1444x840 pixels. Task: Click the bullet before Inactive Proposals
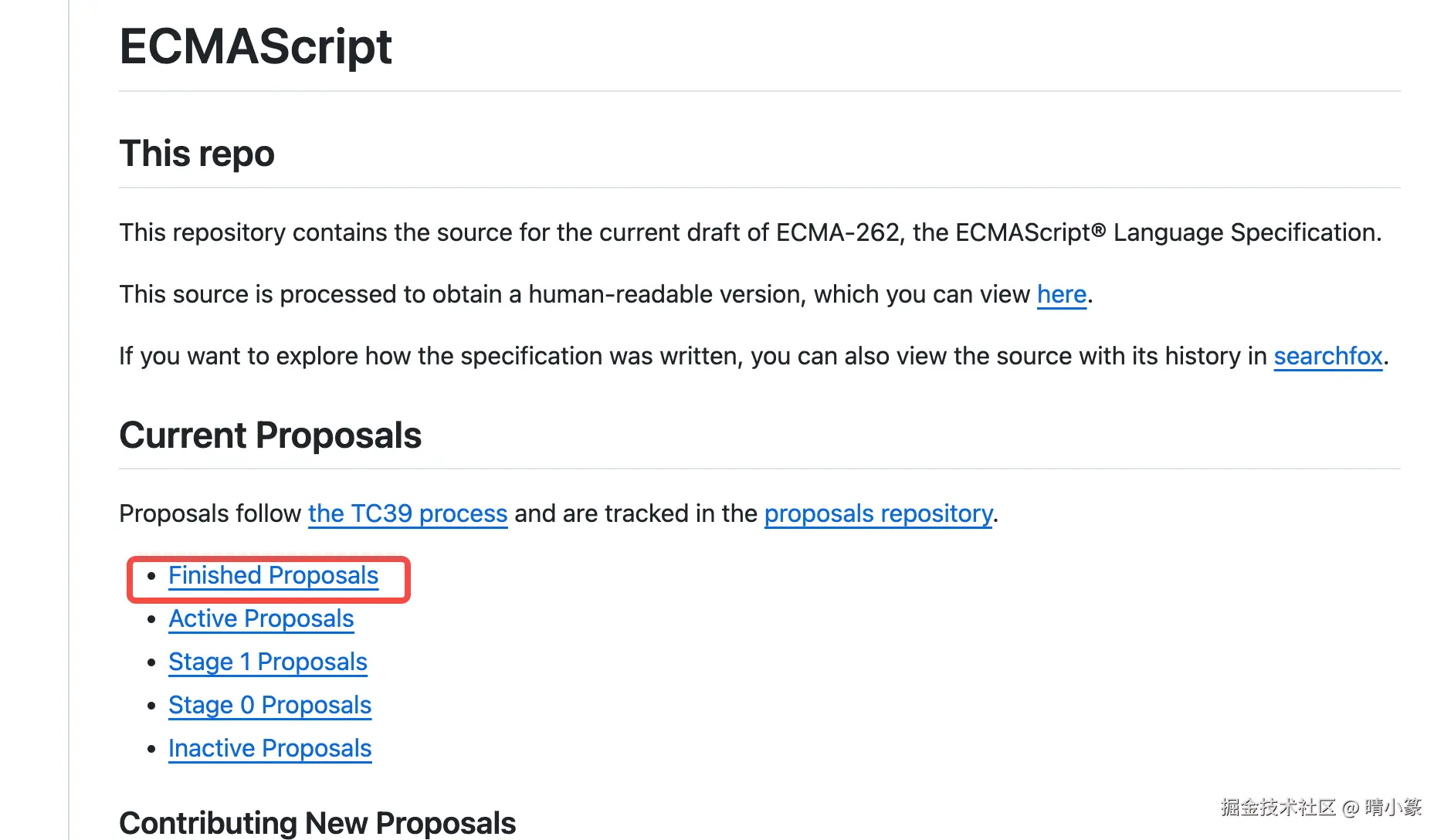tap(151, 748)
